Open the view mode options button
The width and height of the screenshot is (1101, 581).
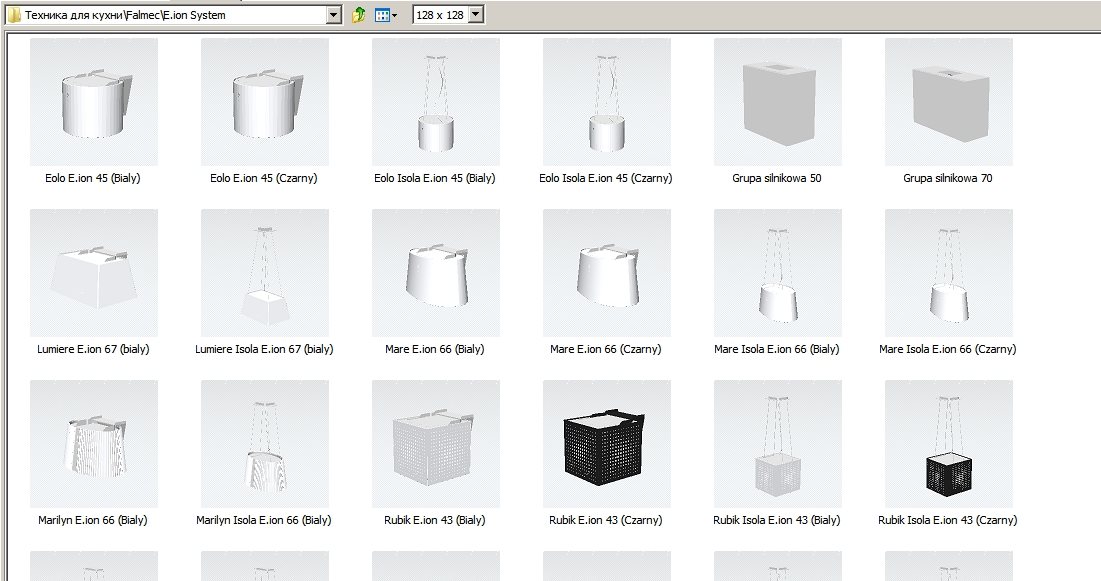coord(385,15)
